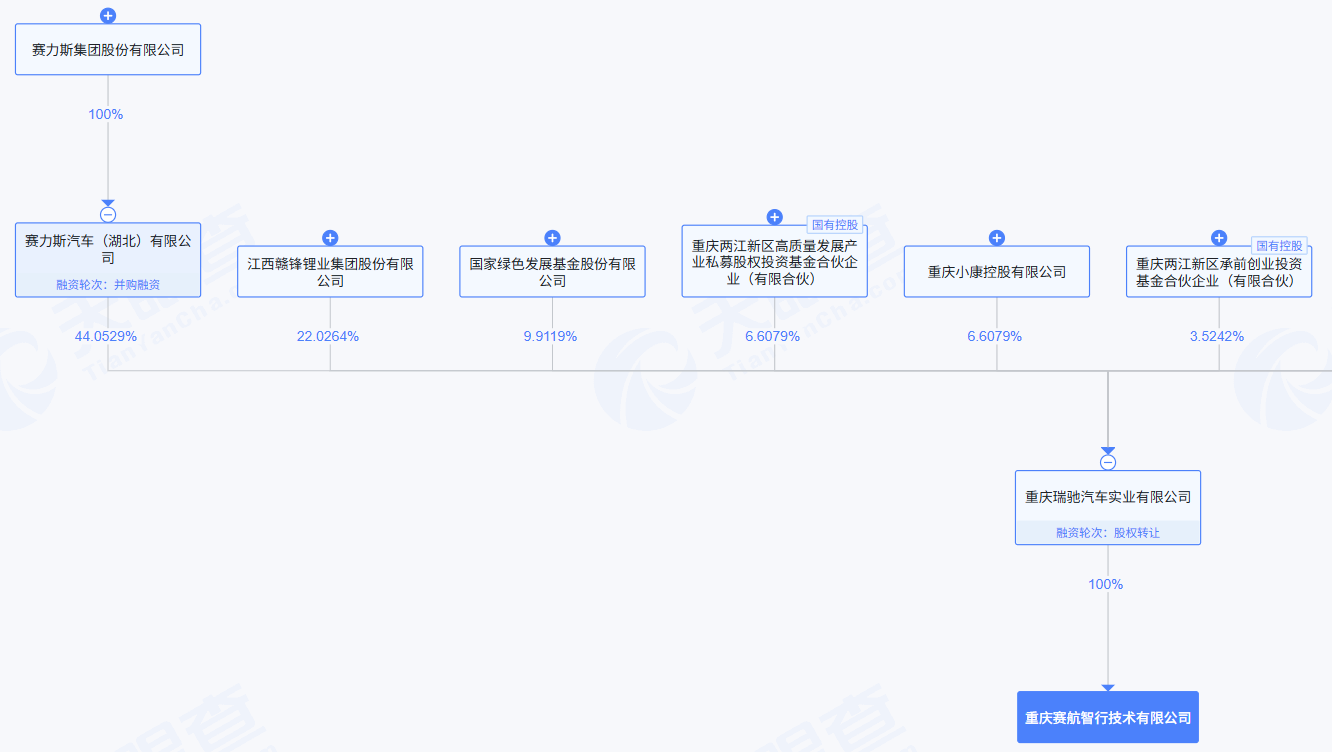Viewport: 1332px width, 752px height.
Task: Click the 22.0264% shareholding label
Action: [x=330, y=337]
